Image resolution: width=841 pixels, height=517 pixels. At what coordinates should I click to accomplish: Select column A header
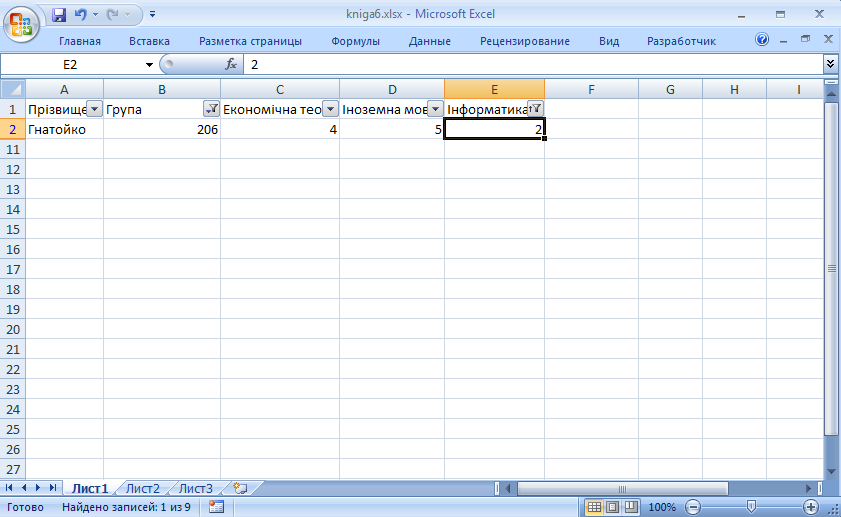[64, 90]
